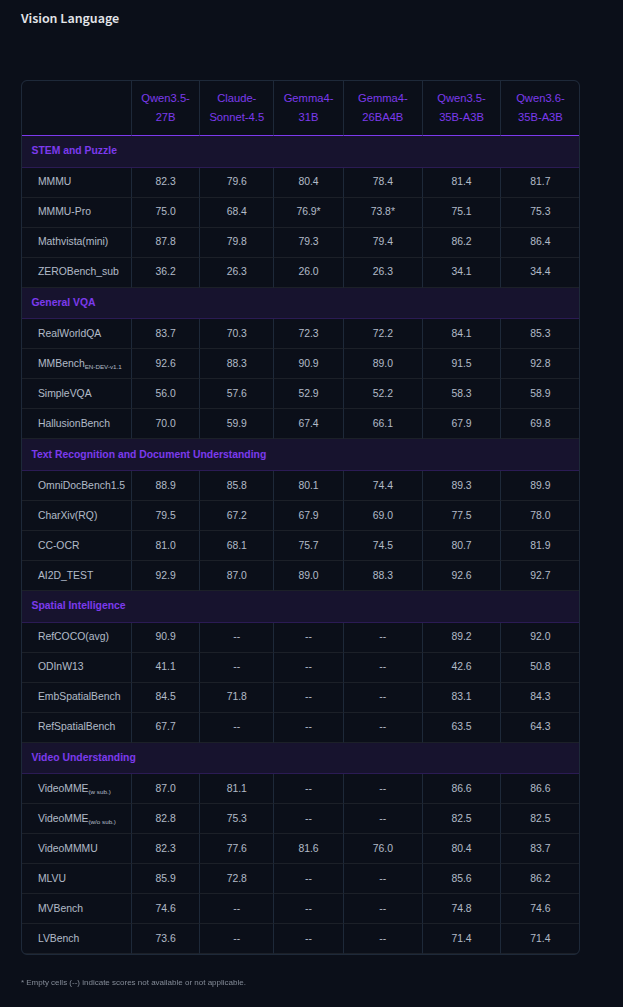Click the 36.2 score in ZEROBench_sub row
The image size is (623, 1007).
click(165, 272)
